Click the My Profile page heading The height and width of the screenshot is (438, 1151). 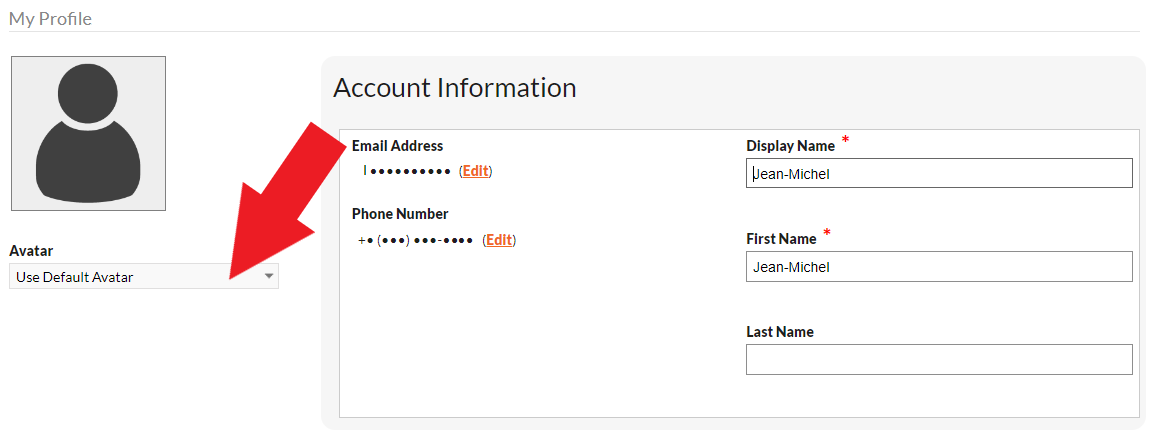[50, 18]
